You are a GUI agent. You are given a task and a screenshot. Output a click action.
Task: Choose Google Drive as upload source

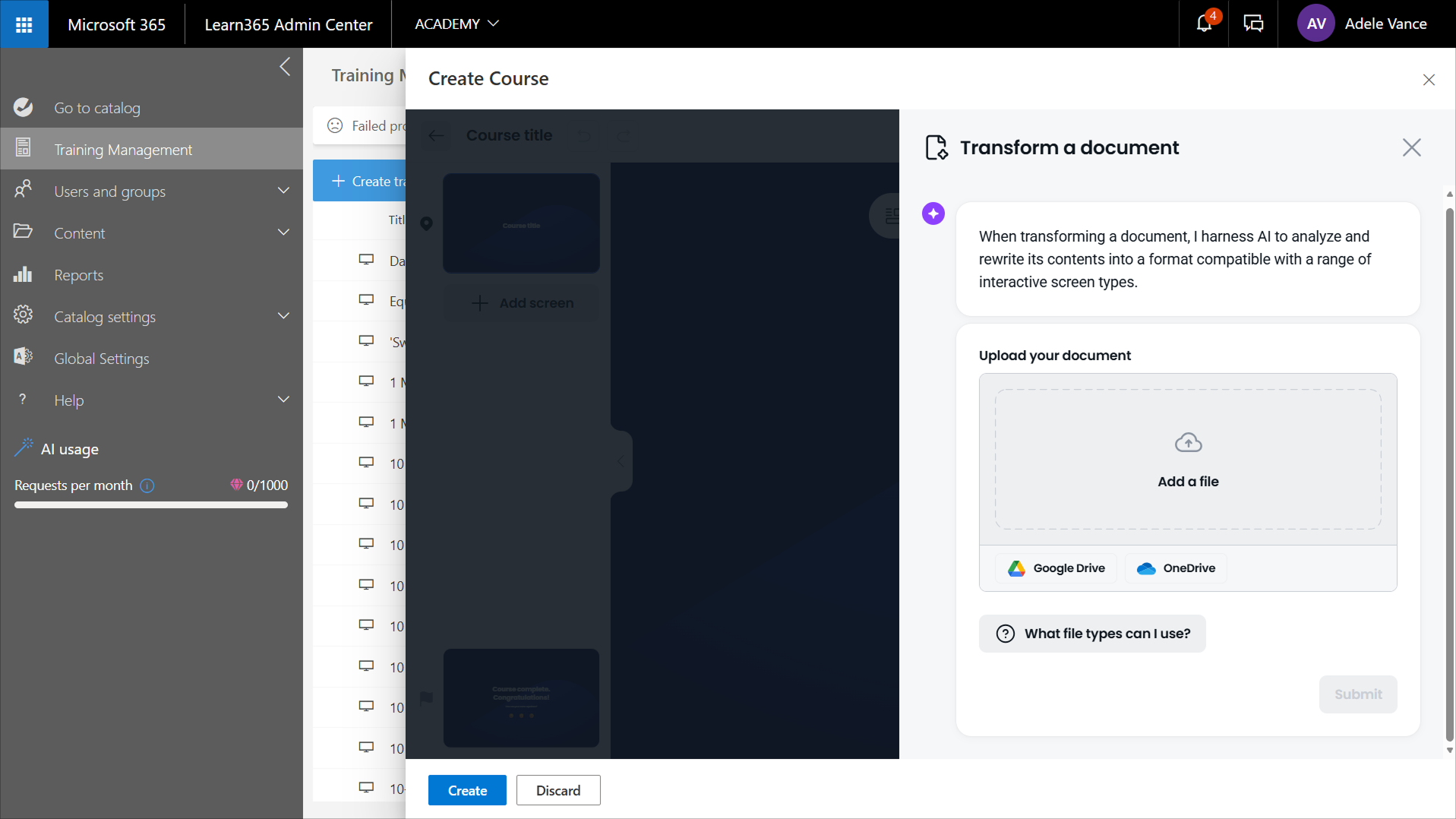1056,568
